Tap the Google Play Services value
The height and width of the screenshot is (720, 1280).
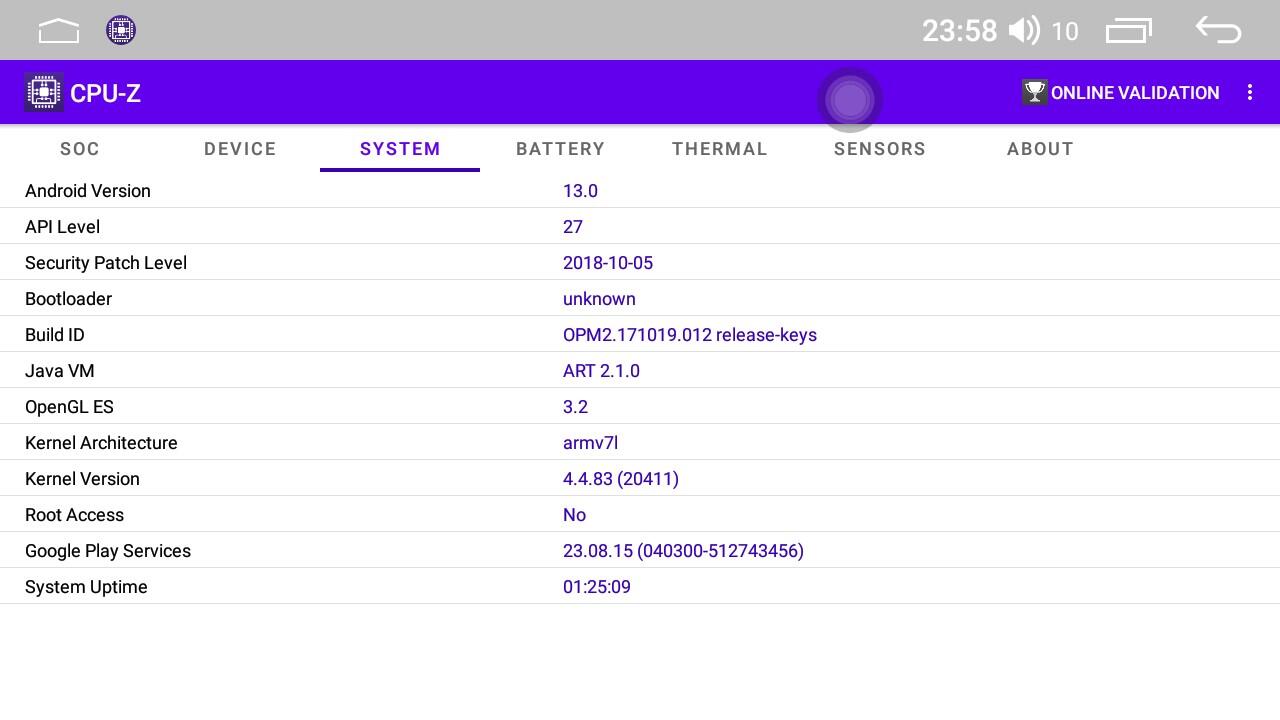click(683, 551)
